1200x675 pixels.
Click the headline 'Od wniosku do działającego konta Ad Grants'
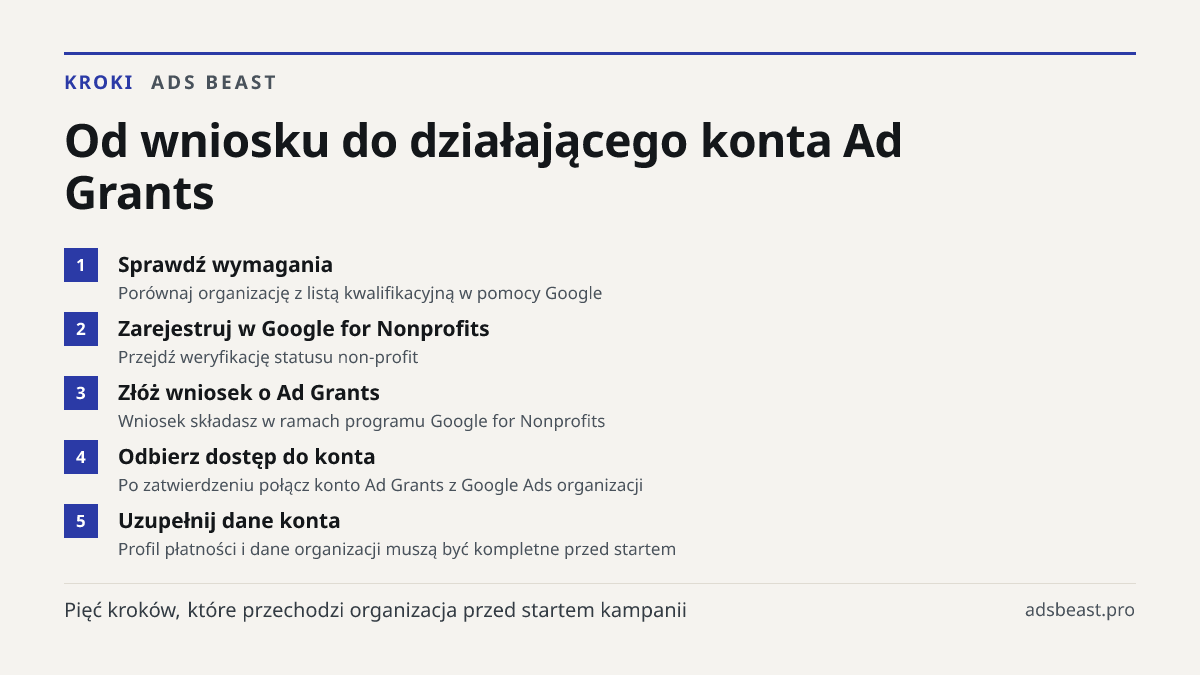tap(484, 167)
